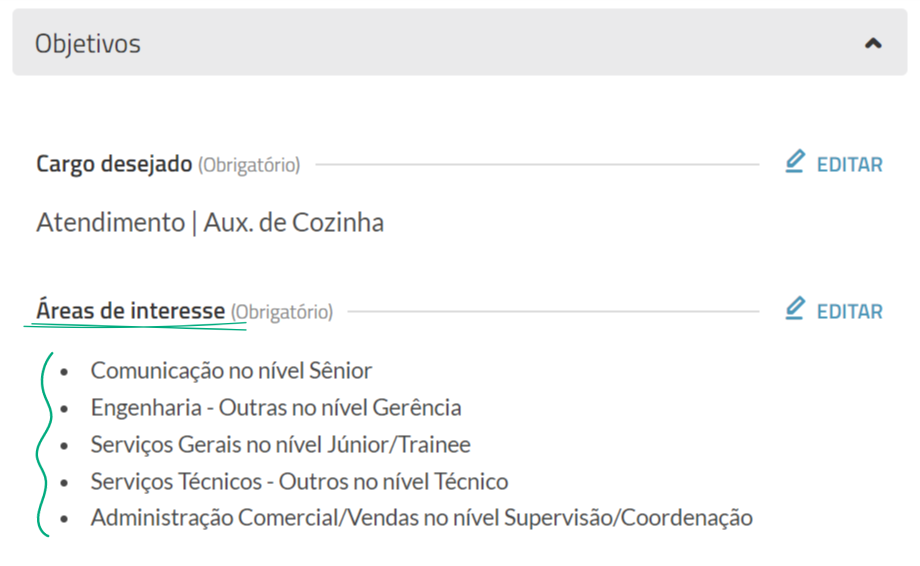Click Obrigatório note next to Cargo desejado
The height and width of the screenshot is (566, 920).
[249, 165]
